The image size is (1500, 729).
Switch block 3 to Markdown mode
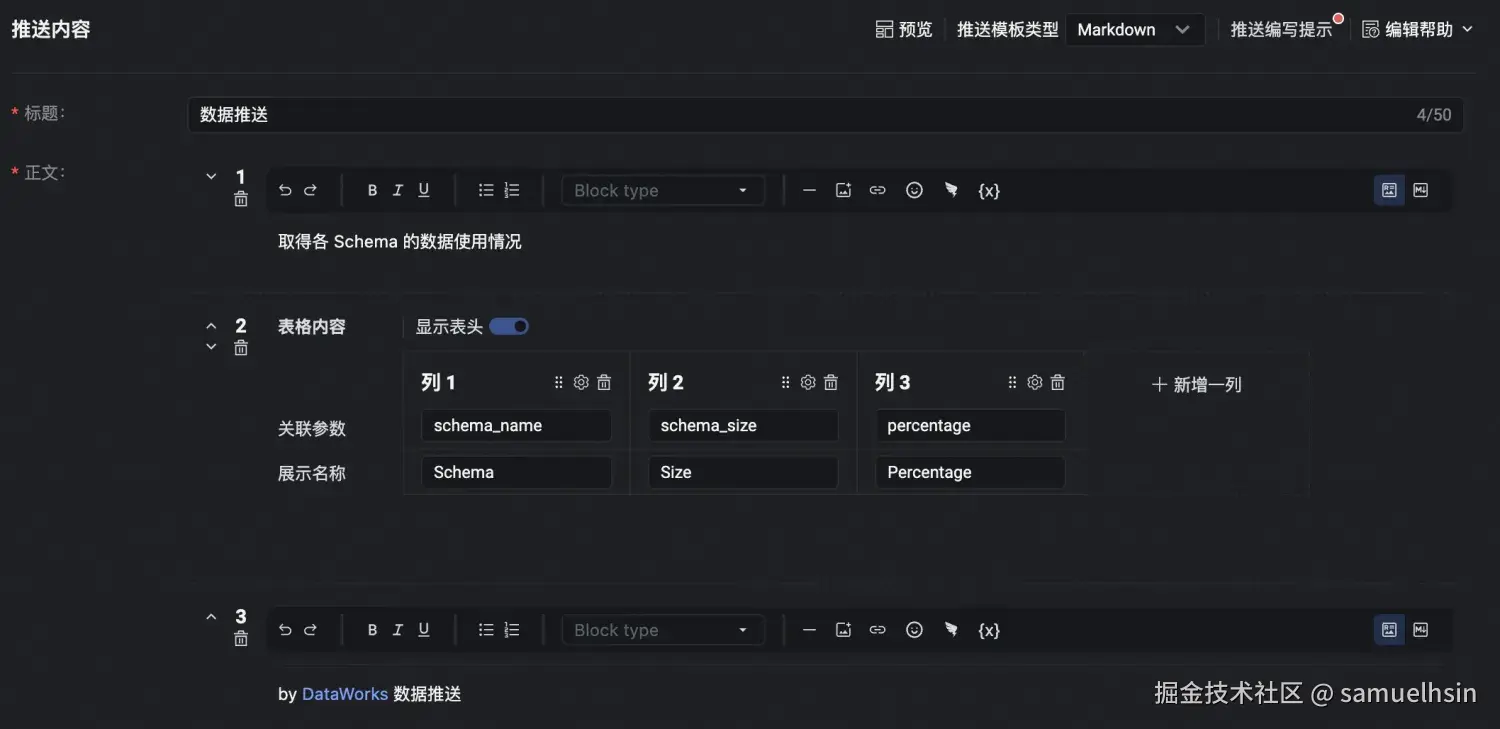point(1421,629)
